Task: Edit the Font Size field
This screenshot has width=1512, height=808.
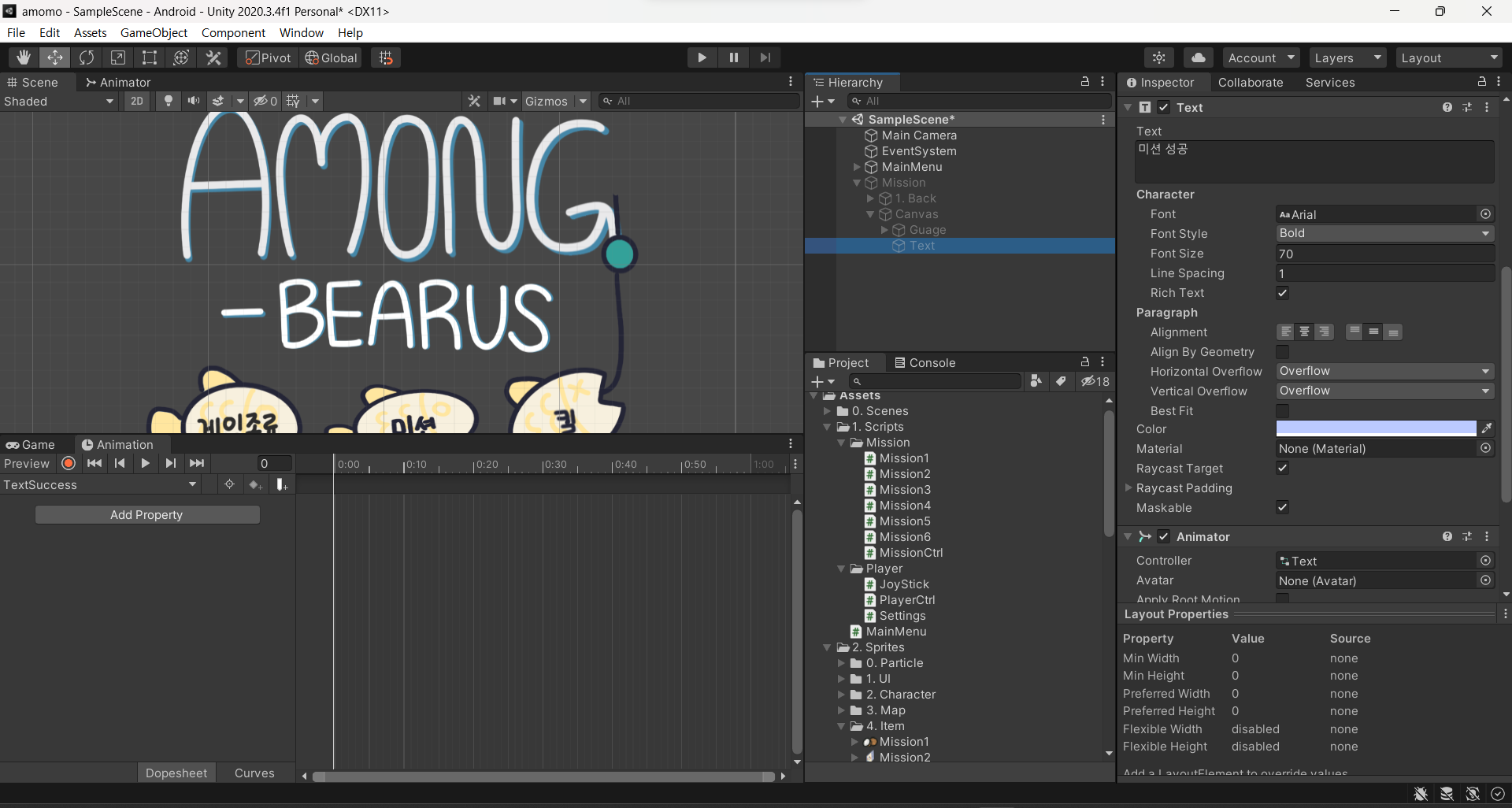Action: click(x=1384, y=254)
